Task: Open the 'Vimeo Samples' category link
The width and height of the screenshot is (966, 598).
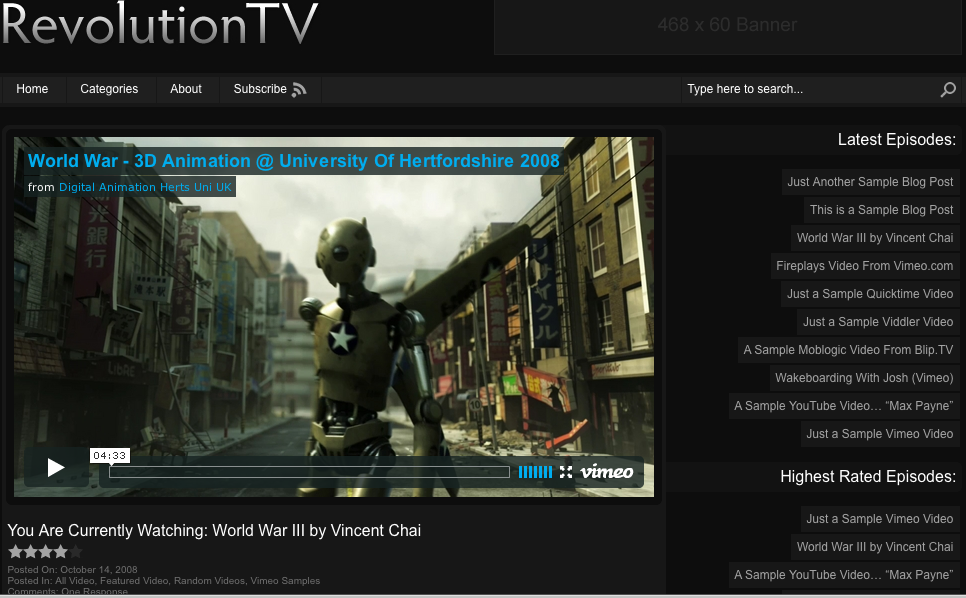Action: click(x=285, y=581)
